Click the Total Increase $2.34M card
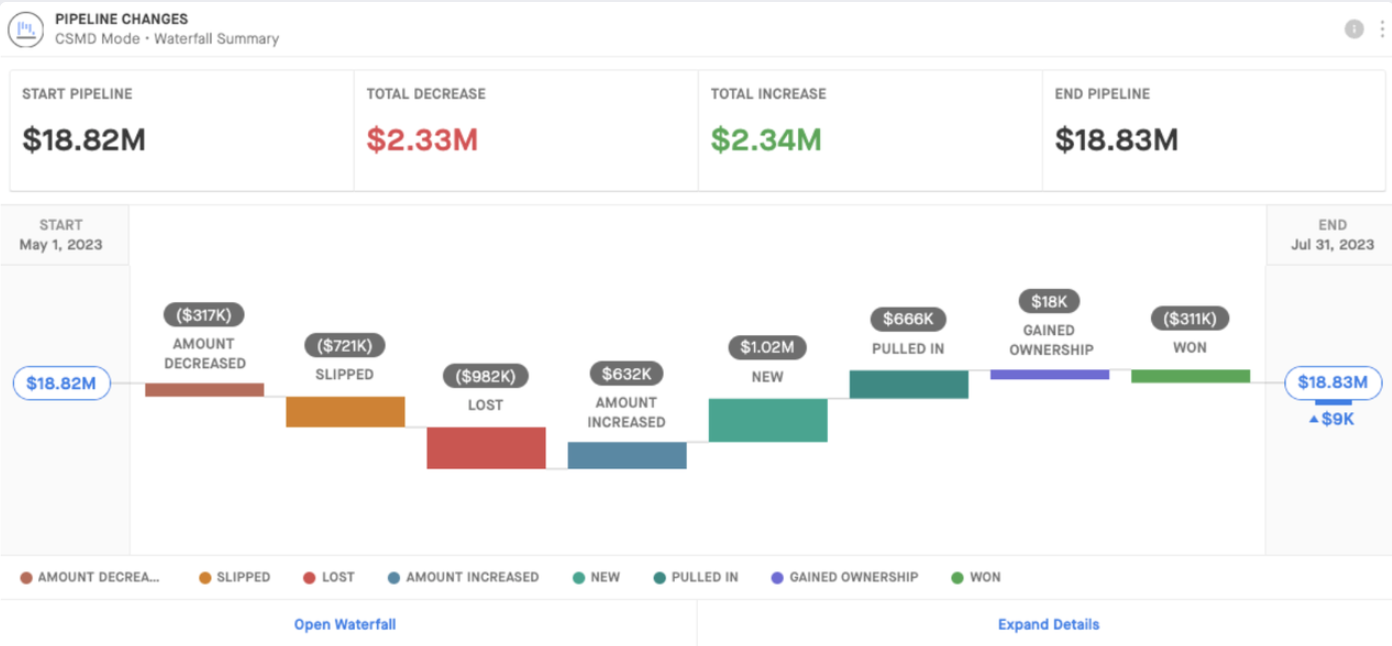Screen dimensions: 1392x646 (x=870, y=130)
